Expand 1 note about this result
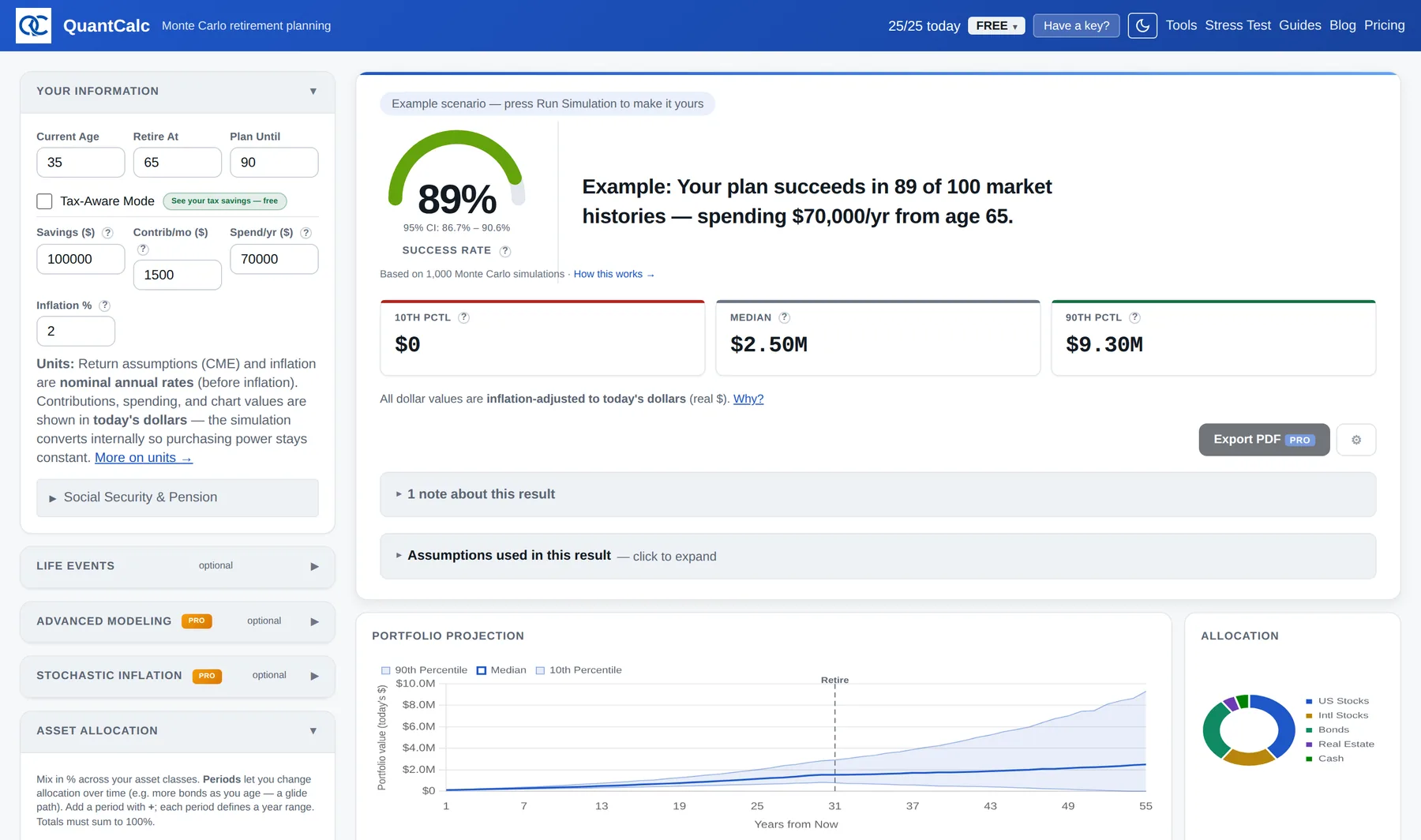 pos(878,494)
